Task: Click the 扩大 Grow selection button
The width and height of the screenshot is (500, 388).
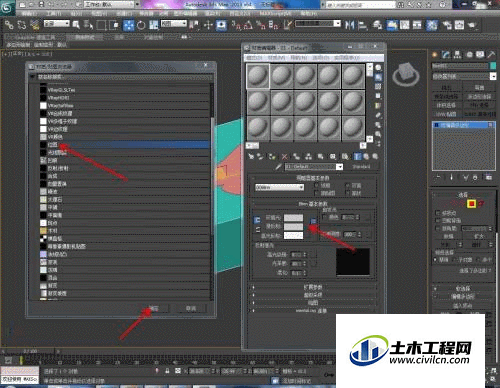Action: point(479,236)
